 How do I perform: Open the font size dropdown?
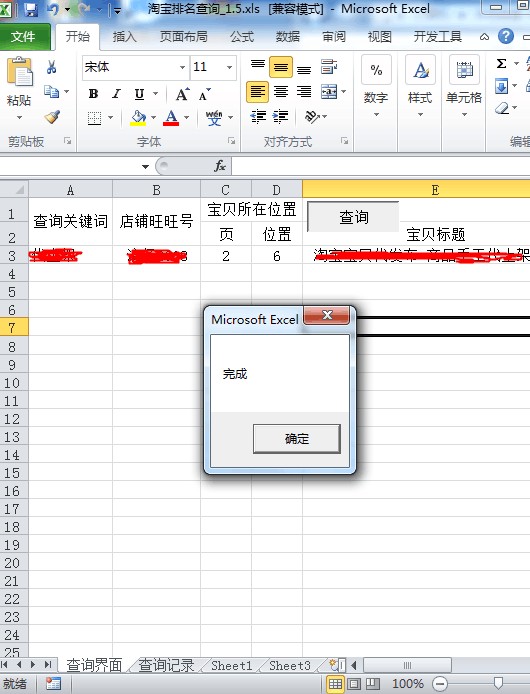(x=229, y=67)
